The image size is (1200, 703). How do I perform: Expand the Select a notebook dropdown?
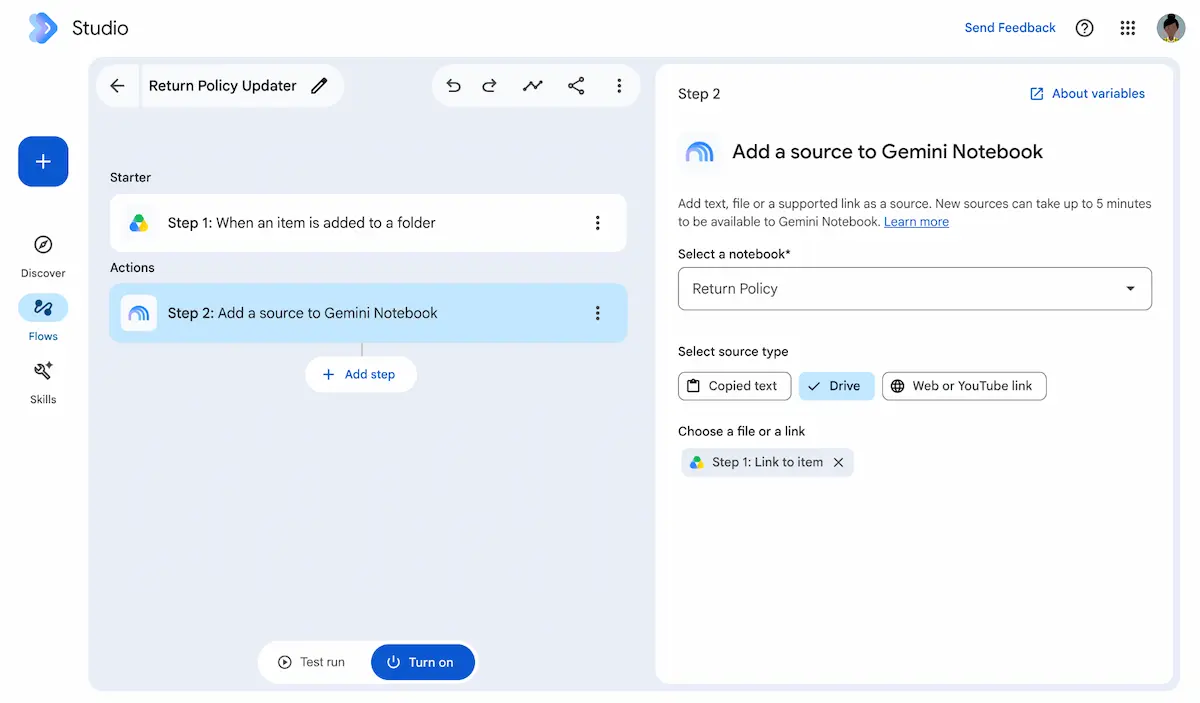[915, 289]
